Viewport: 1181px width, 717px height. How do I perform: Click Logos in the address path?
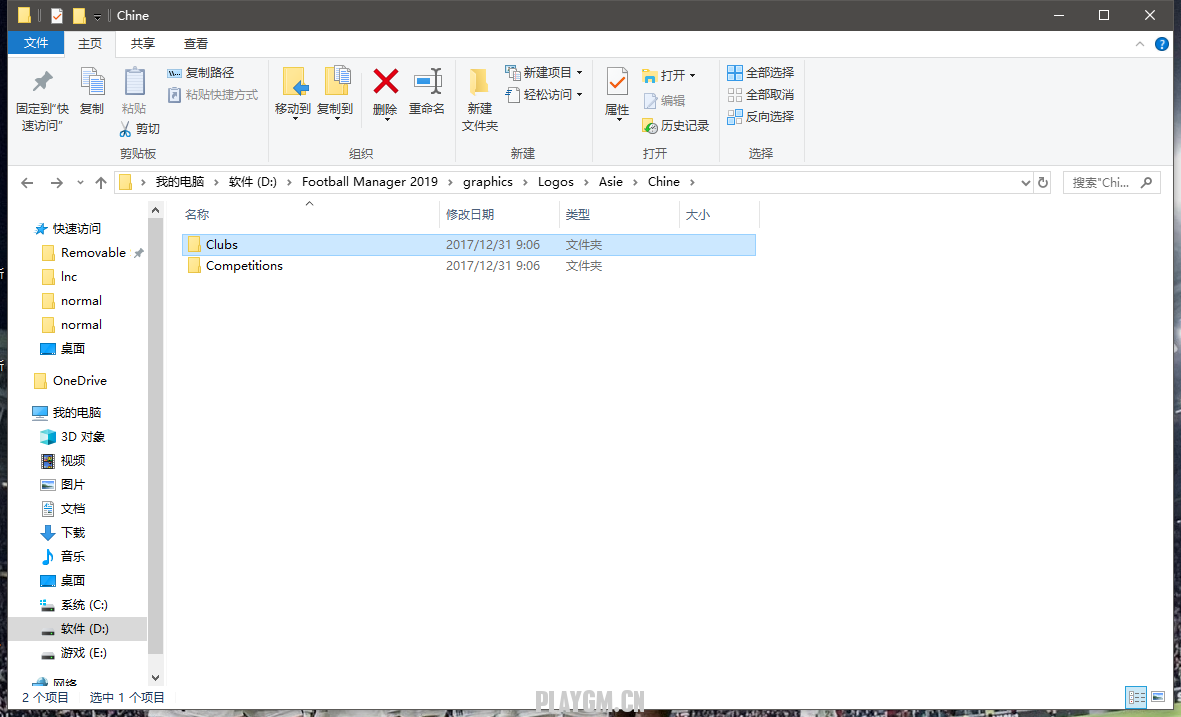[x=556, y=182]
